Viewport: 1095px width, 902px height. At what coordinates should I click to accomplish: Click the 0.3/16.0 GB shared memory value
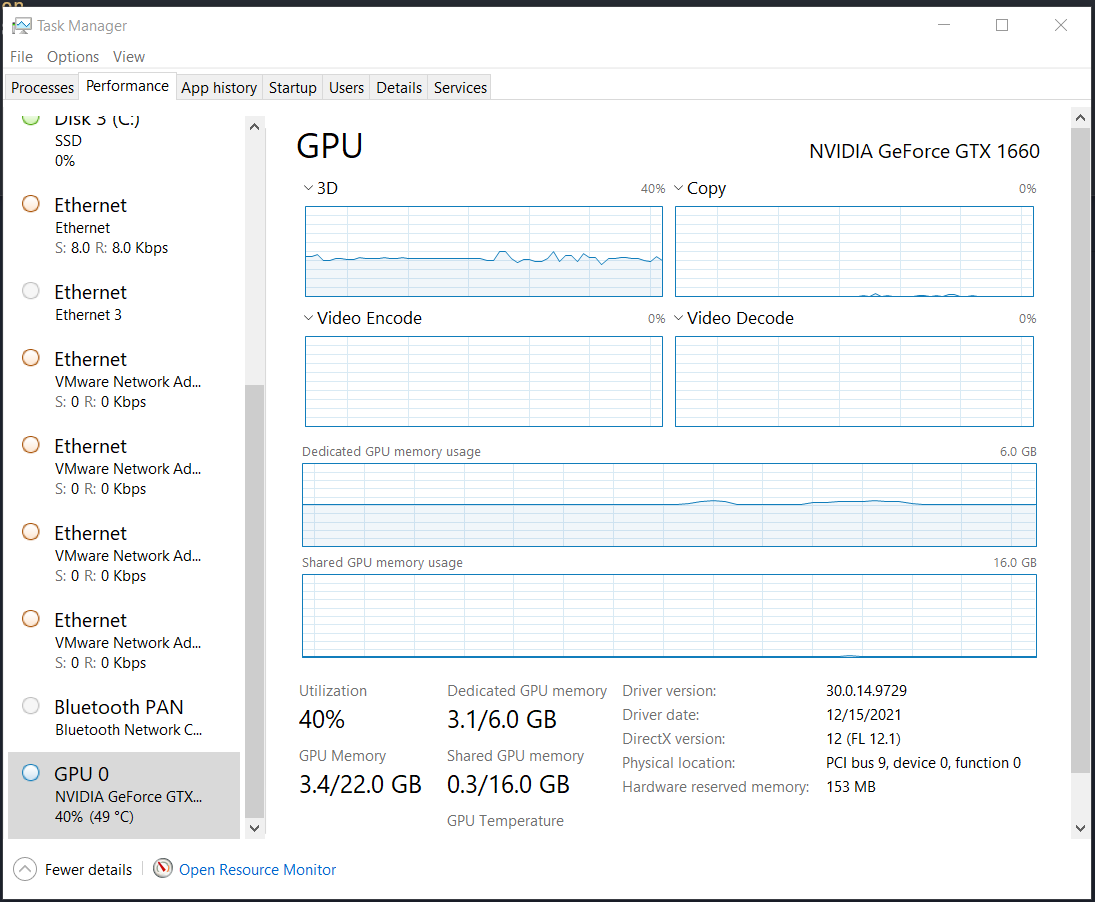pyautogui.click(x=508, y=784)
